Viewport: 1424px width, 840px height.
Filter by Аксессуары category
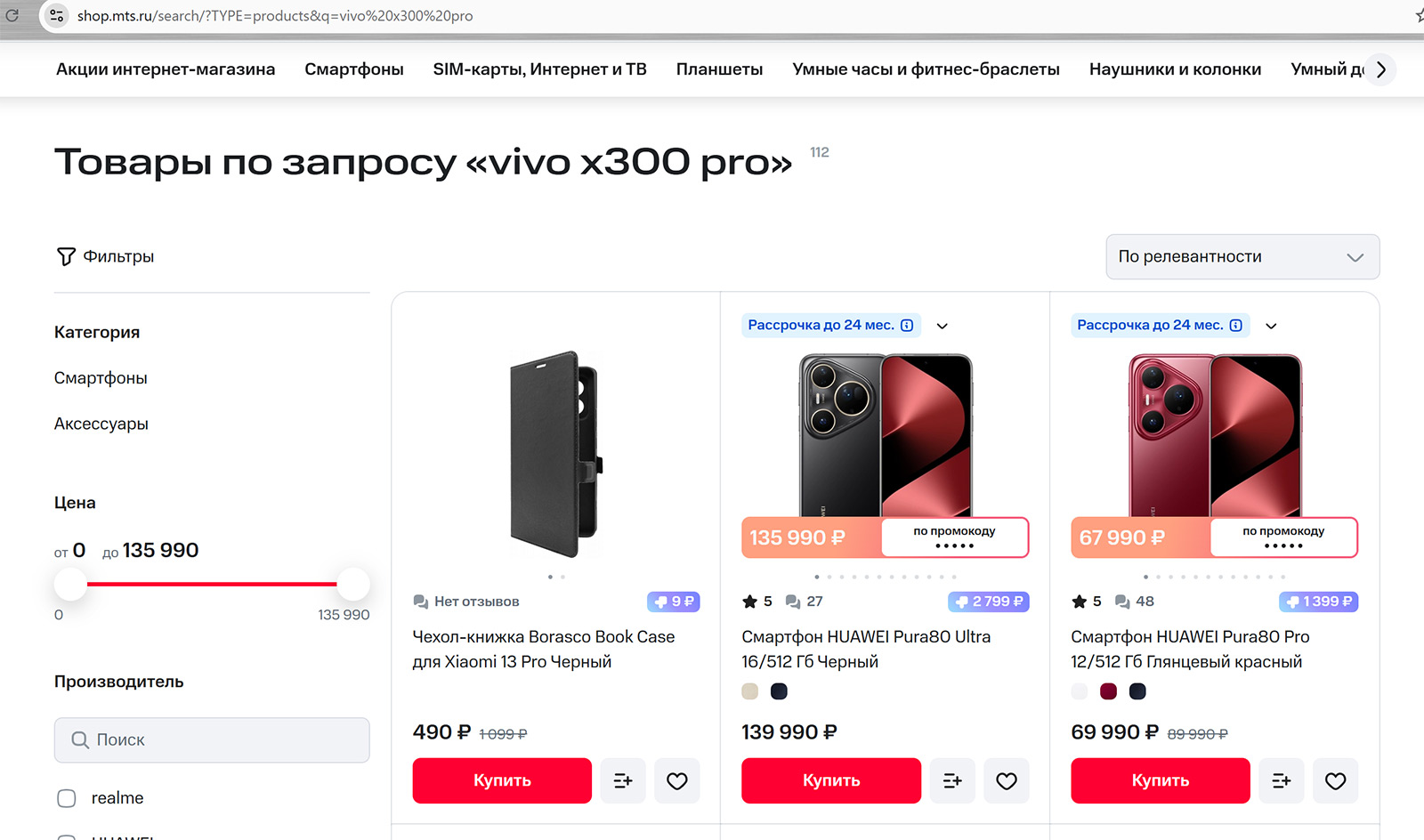pos(101,424)
